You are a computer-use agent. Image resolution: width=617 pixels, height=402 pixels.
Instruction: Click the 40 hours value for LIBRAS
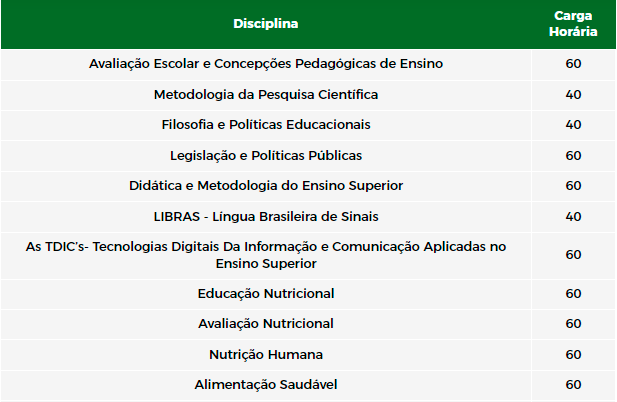[573, 217]
